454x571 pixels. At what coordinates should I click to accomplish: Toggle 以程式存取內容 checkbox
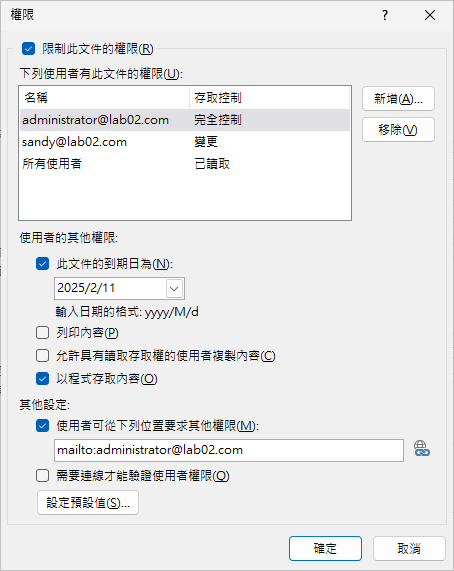43,379
